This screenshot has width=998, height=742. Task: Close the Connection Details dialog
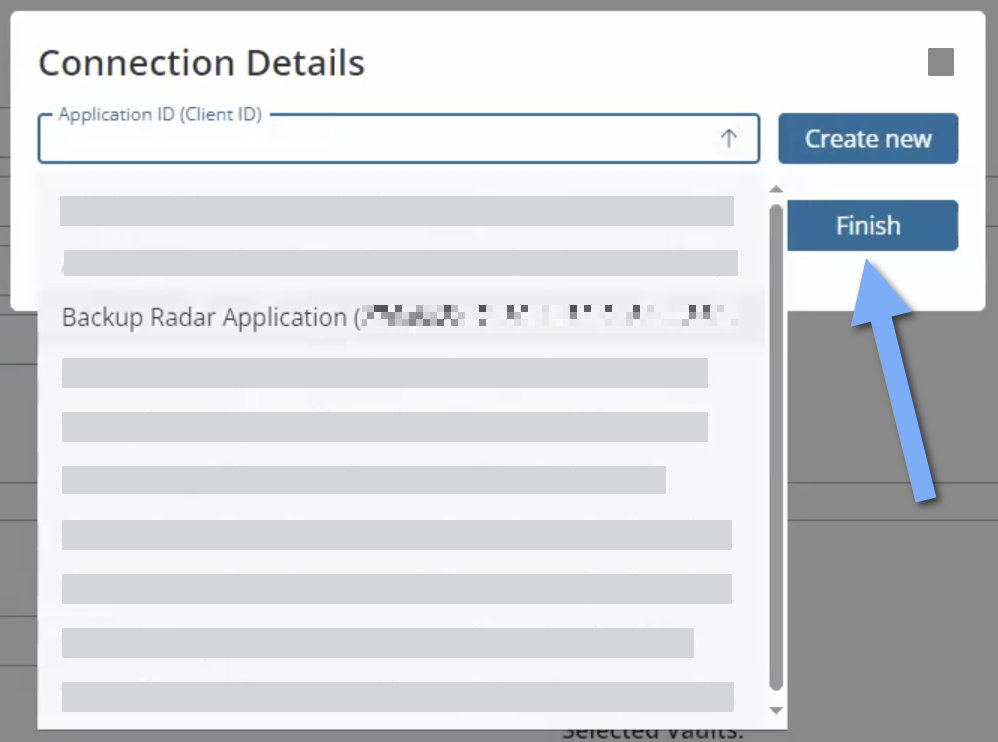[940, 63]
